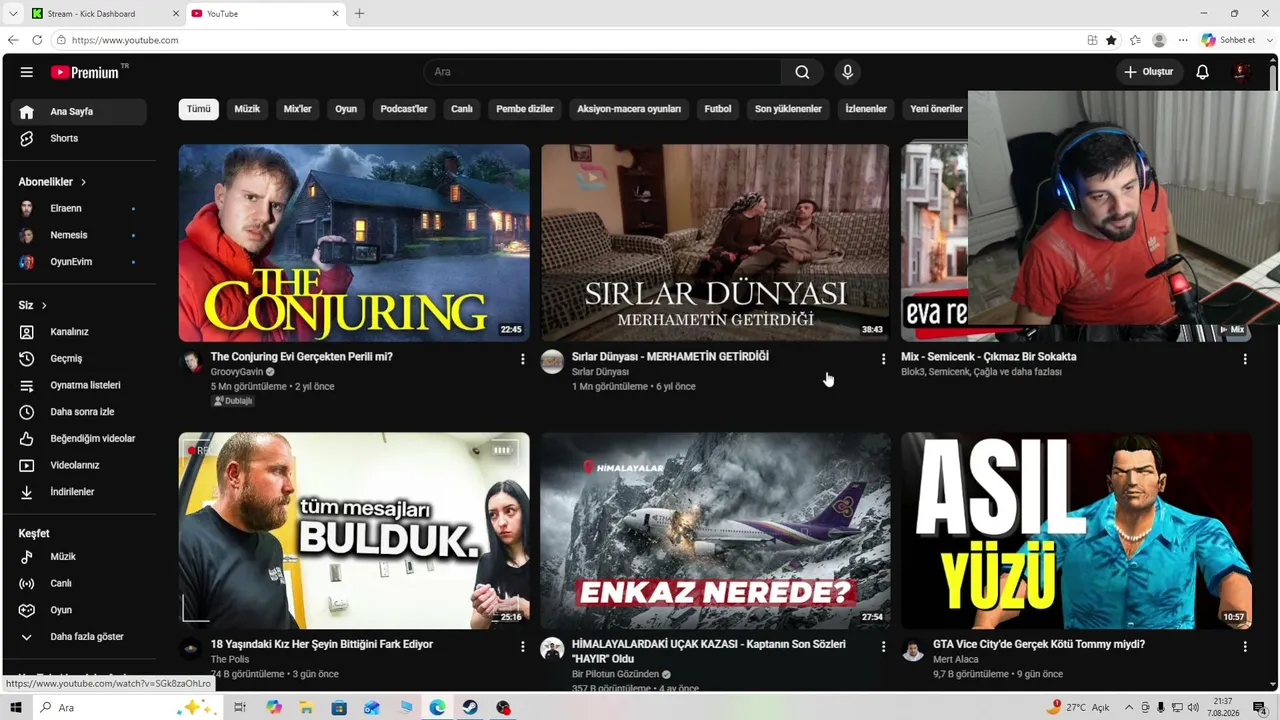This screenshot has height=720, width=1280.
Task: Open Keşfet Müzik in sidebar
Action: 79,557
